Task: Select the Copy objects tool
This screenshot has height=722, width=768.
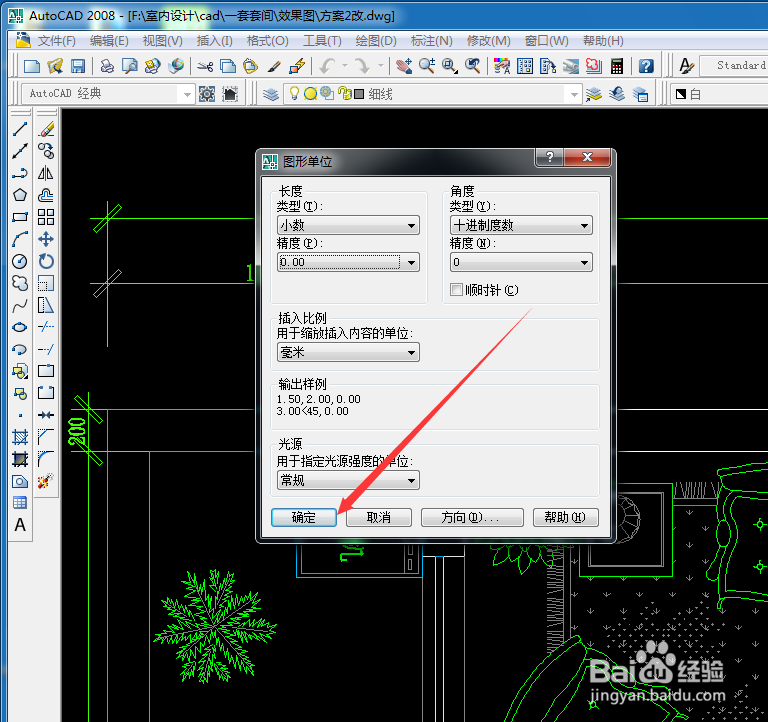Action: tap(46, 151)
